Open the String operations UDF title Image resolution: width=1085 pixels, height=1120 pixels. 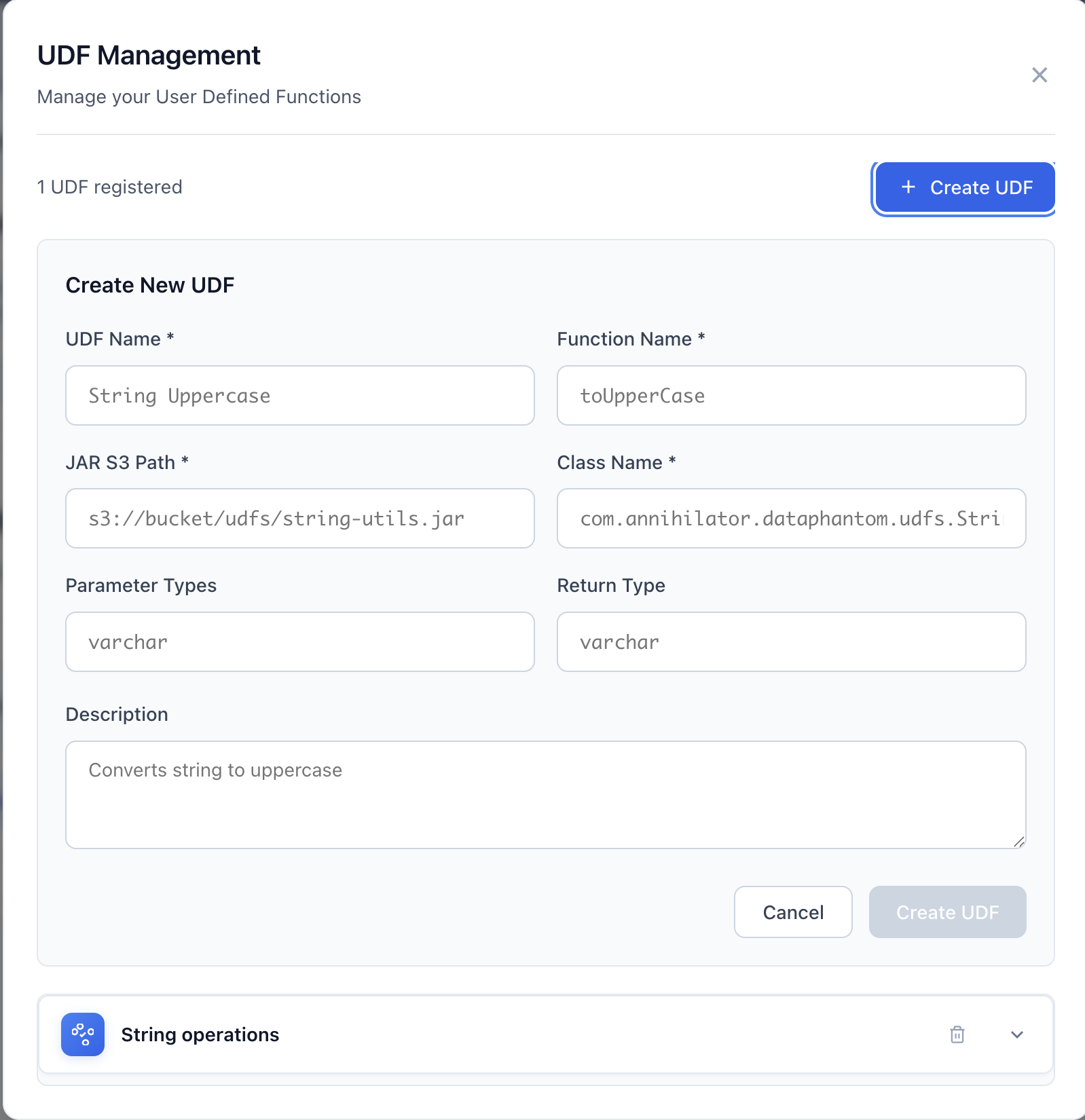point(200,1034)
